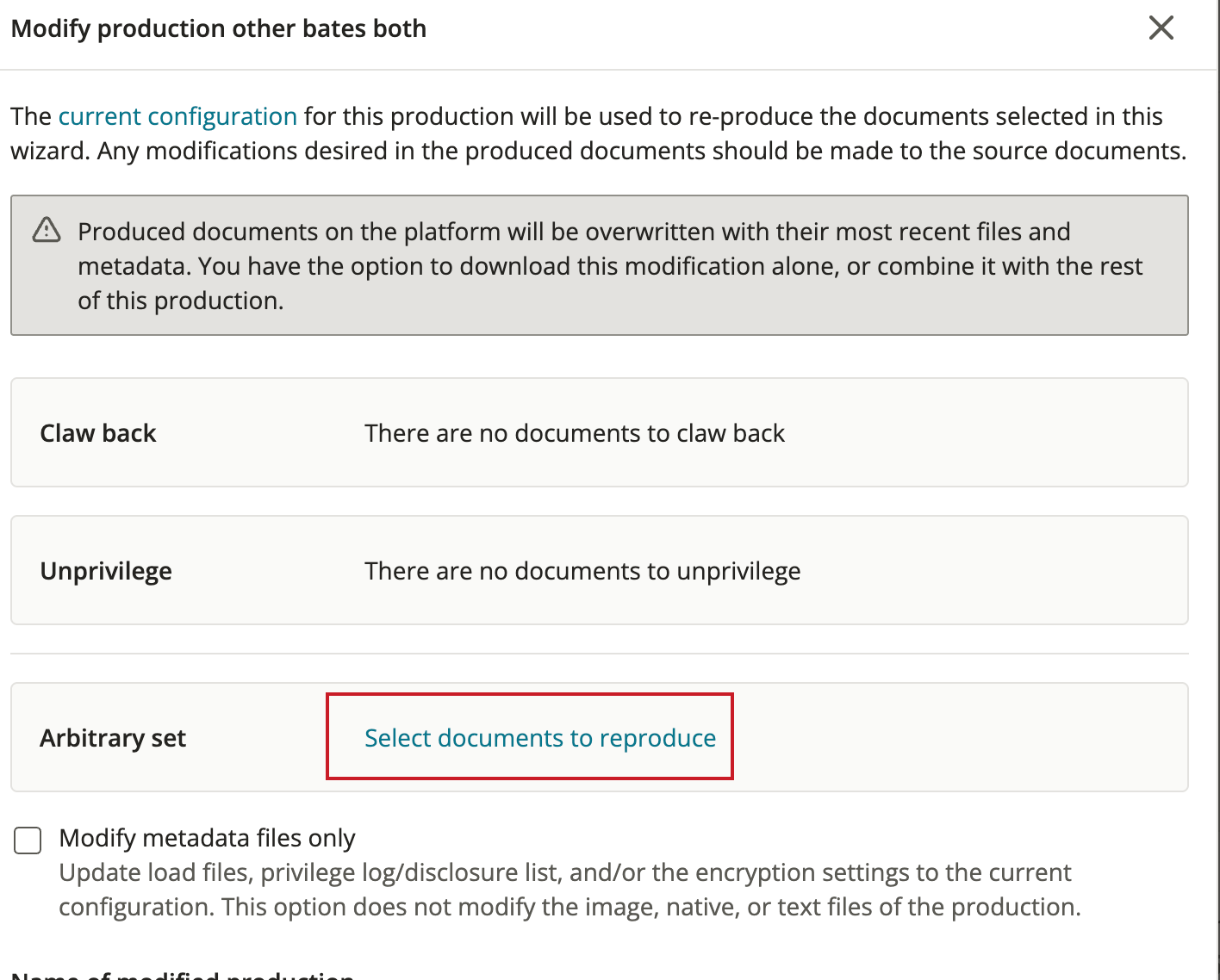Viewport: 1220px width, 980px height.
Task: Click the Unprivilege label
Action: point(106,571)
